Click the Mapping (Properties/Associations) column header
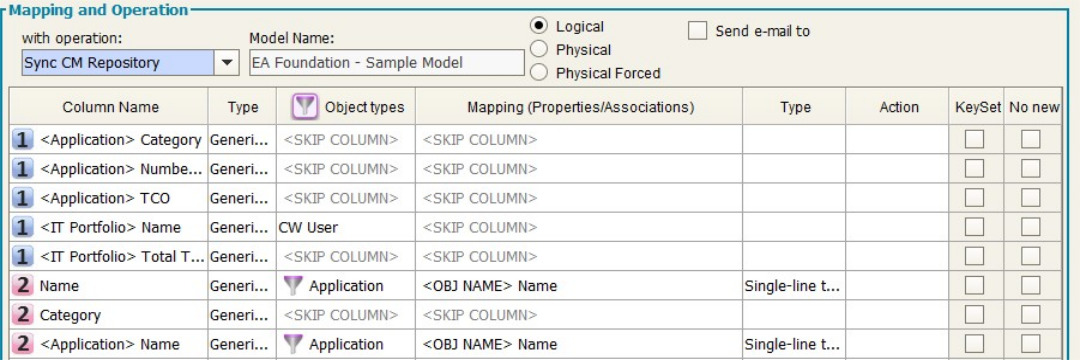The image size is (1080, 360). click(580, 107)
